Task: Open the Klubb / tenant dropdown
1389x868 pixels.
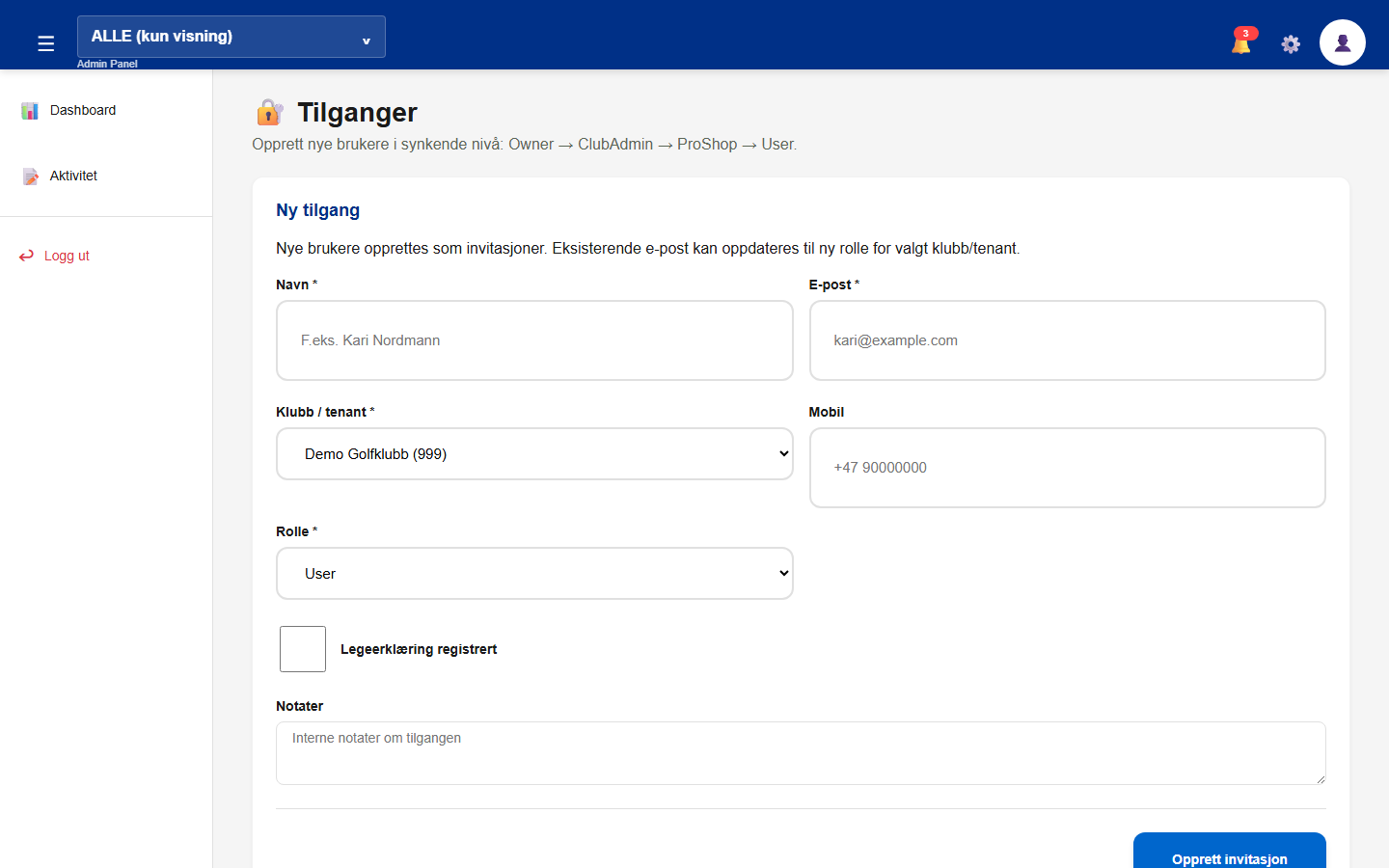Action: [x=534, y=453]
